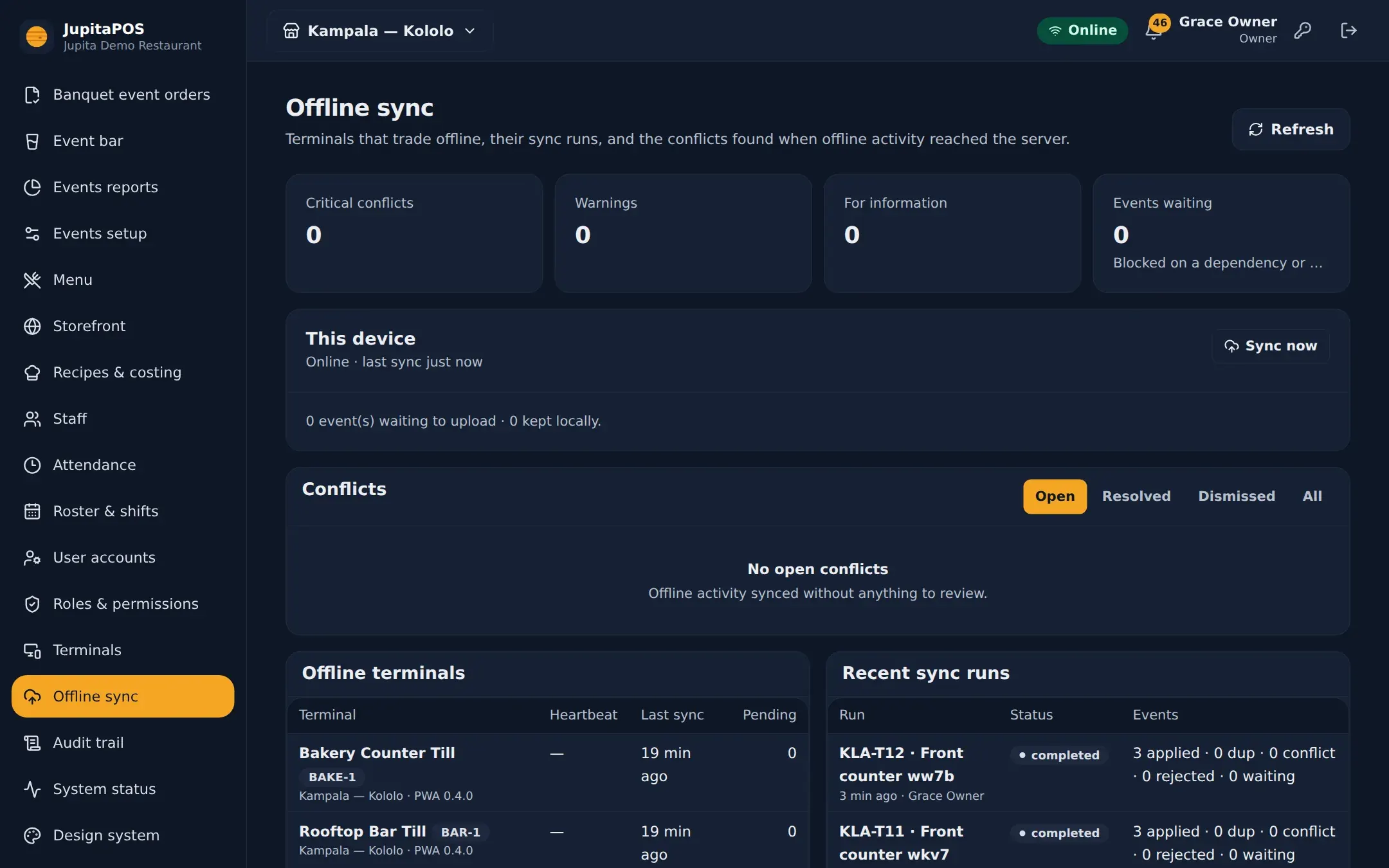This screenshot has height=868, width=1389.
Task: Click the Events setup sliders icon
Action: [32, 233]
